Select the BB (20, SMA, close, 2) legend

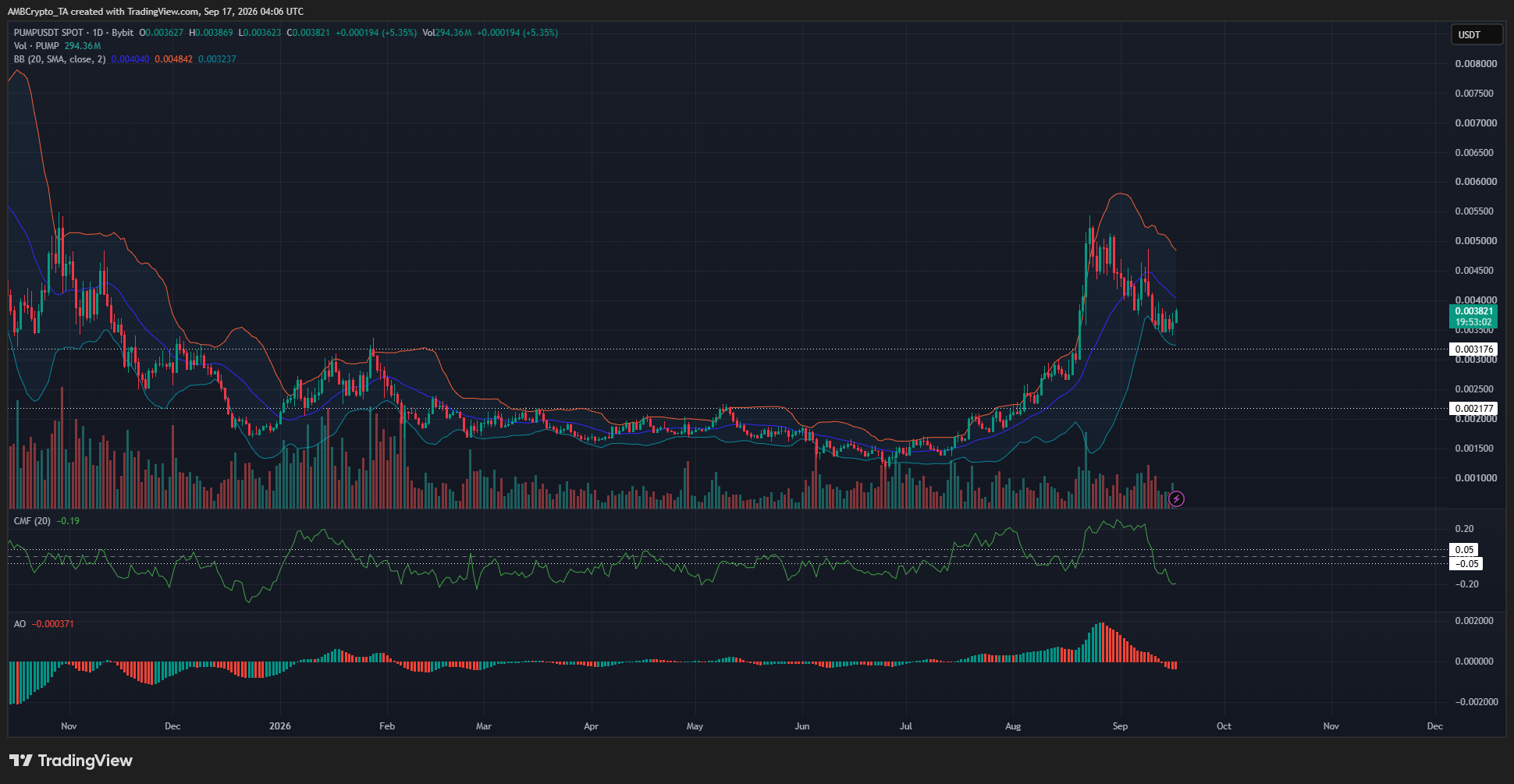point(59,59)
